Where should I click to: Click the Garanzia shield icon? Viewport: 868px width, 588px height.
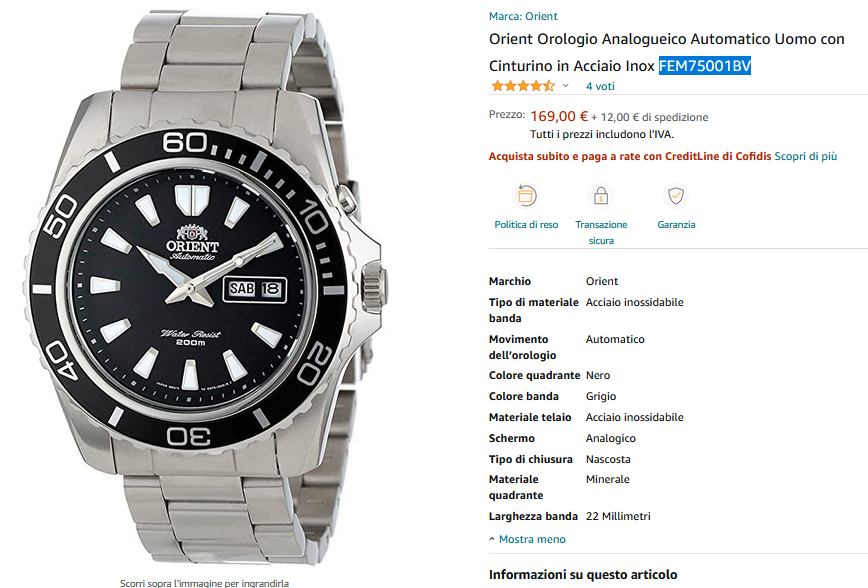(676, 196)
